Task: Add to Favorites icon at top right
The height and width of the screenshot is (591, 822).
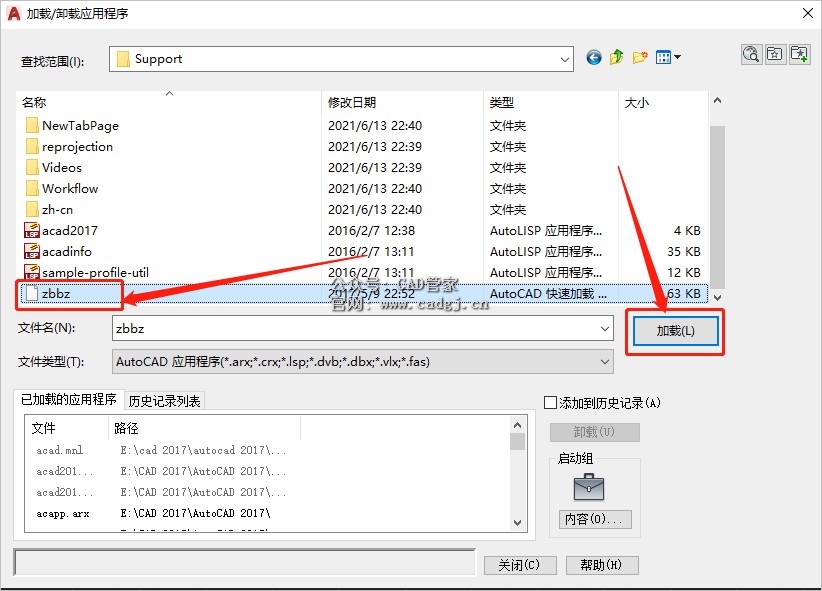Action: pos(799,54)
